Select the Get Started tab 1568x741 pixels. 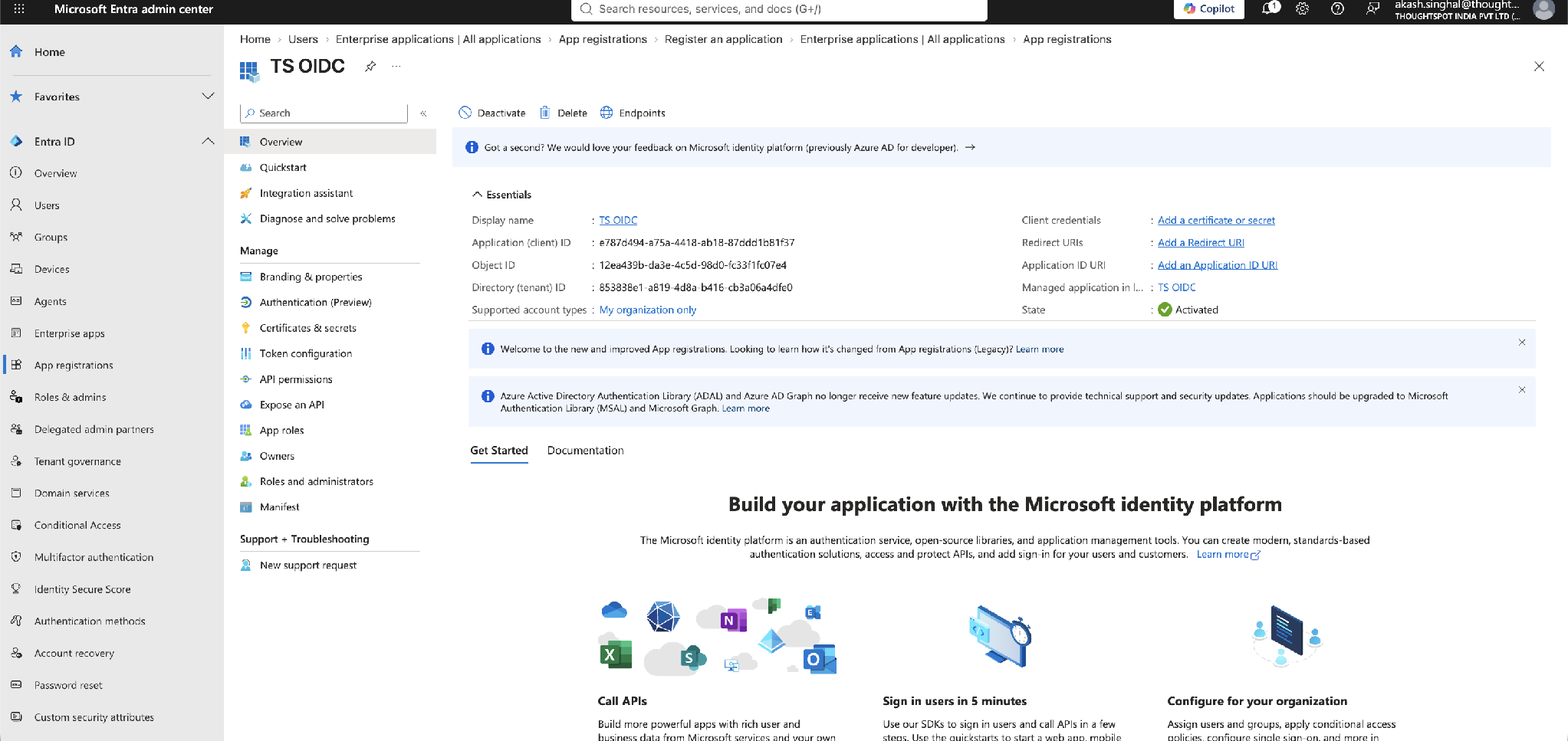(499, 451)
